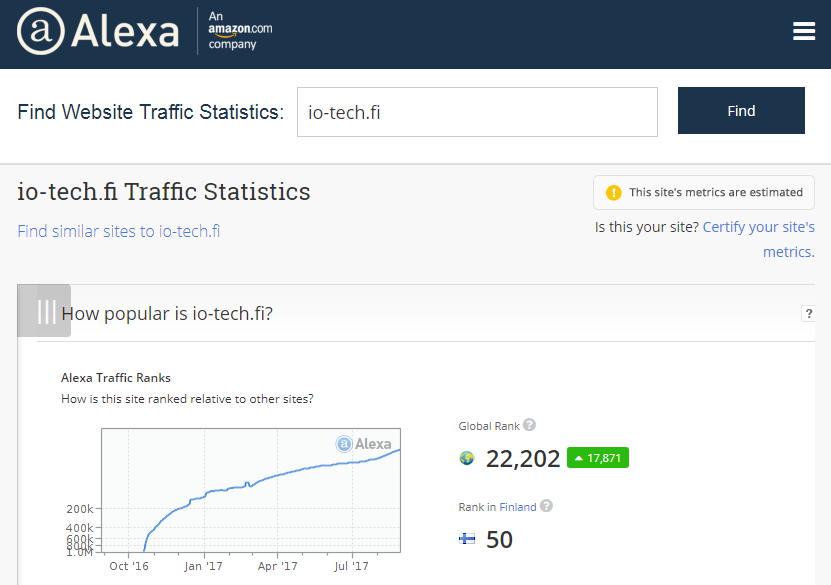The image size is (831, 585).
Task: Click the green 17,871 rank change badge
Action: click(x=598, y=458)
